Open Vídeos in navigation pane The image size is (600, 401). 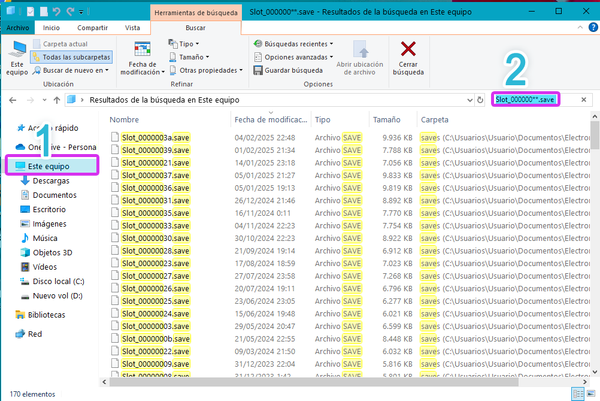point(39,267)
